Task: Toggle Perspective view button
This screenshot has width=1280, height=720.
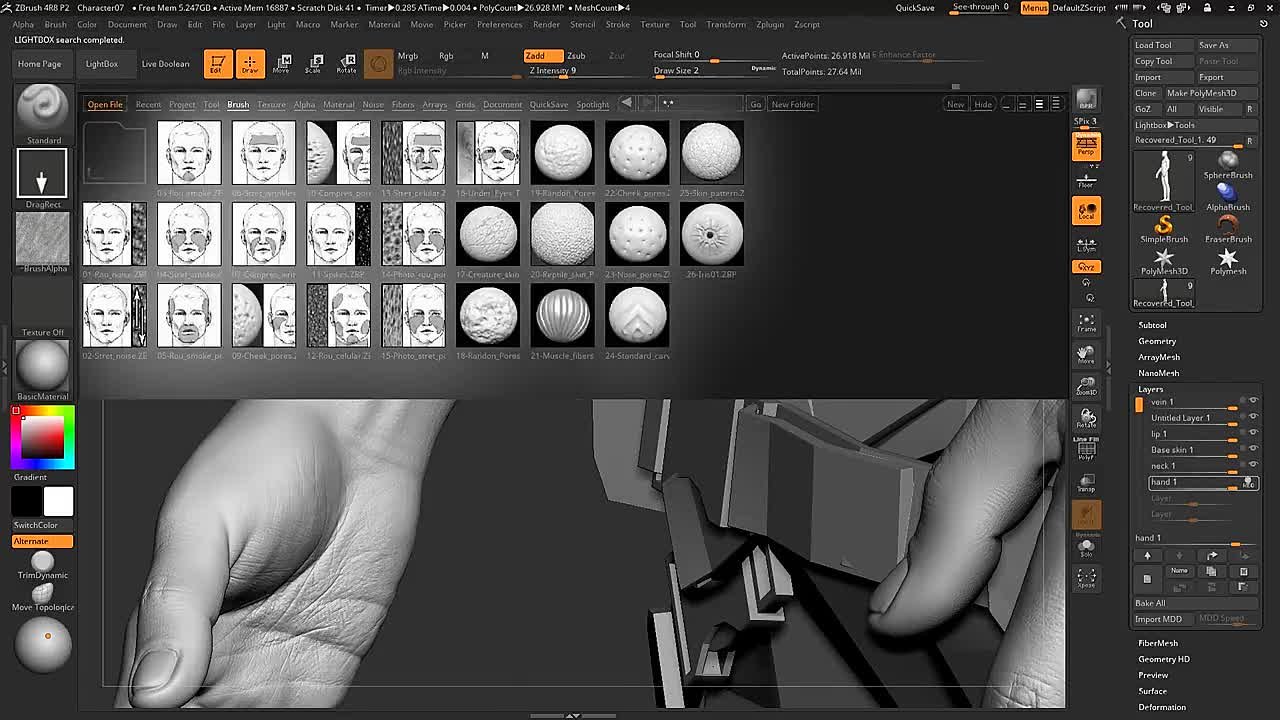Action: coord(1086,148)
